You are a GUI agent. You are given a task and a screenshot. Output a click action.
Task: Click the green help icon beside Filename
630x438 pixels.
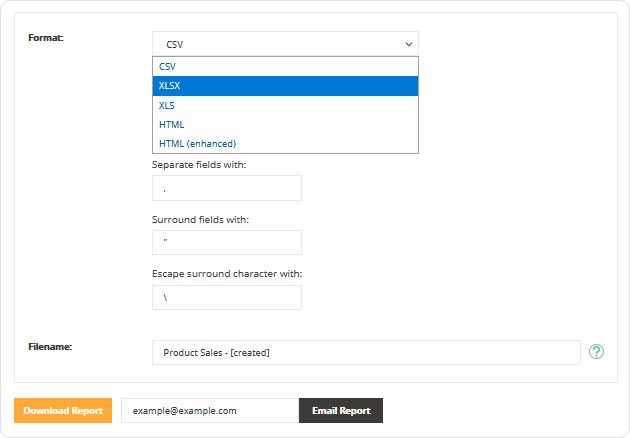[597, 351]
